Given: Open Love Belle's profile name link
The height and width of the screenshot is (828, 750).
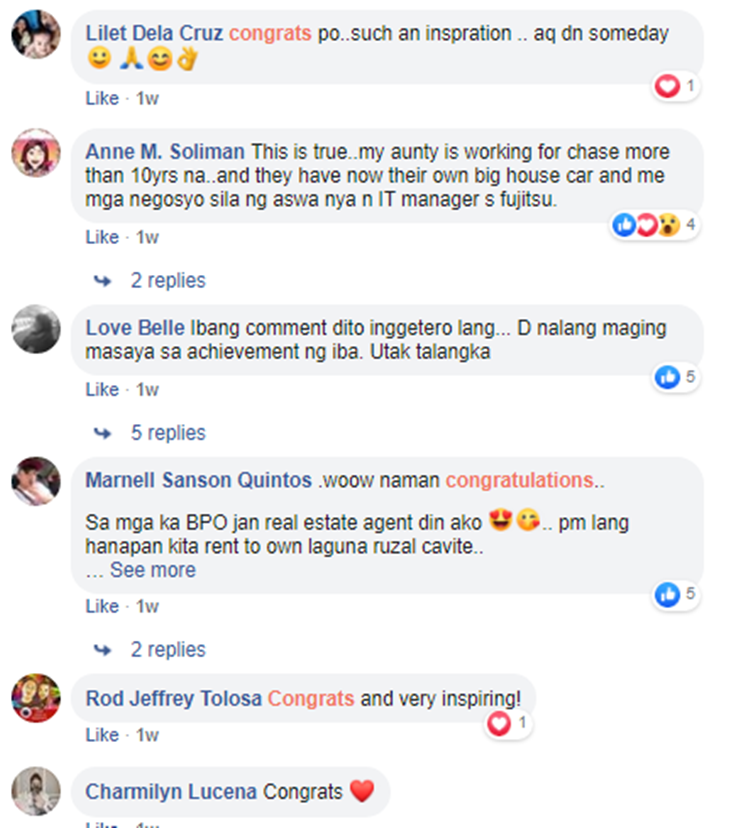Looking at the screenshot, I should coord(135,328).
